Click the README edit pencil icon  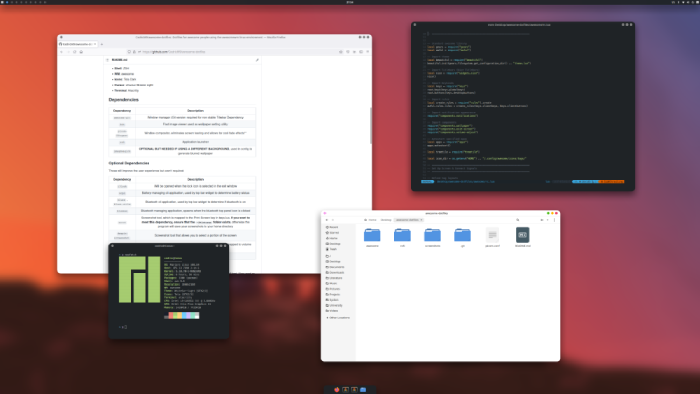(257, 60)
